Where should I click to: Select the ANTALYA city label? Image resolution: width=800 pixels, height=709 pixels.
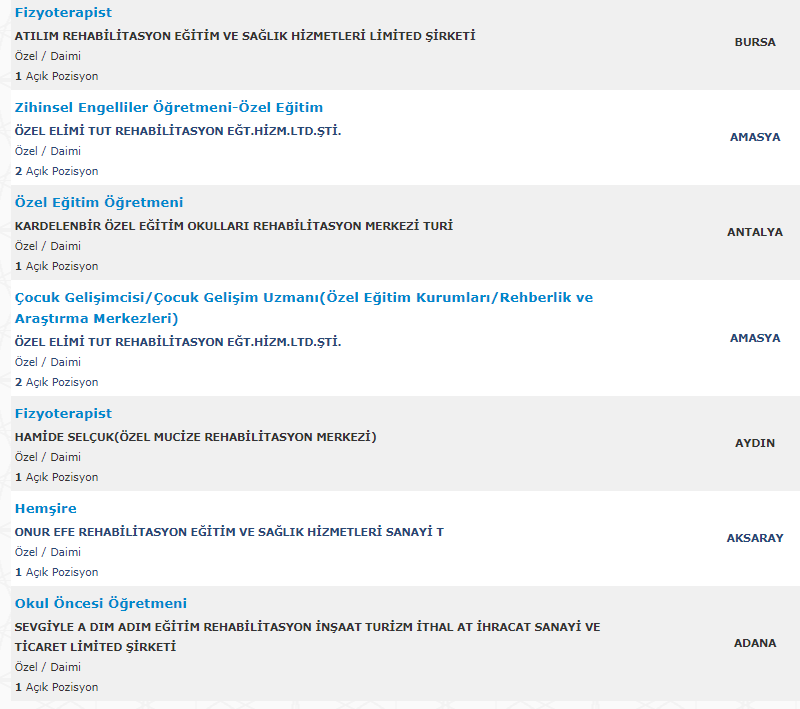[x=755, y=232]
